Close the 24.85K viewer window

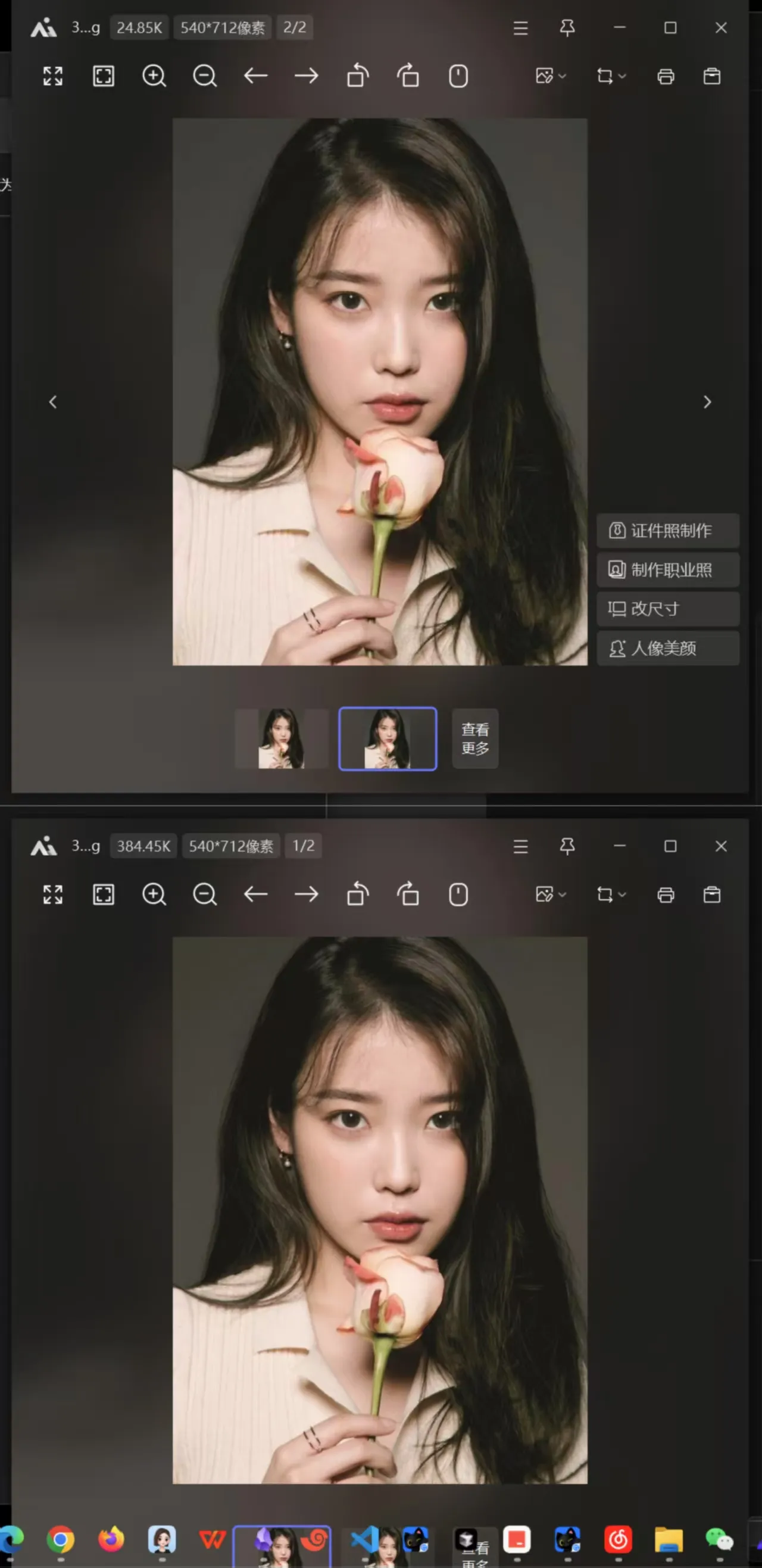click(x=722, y=28)
